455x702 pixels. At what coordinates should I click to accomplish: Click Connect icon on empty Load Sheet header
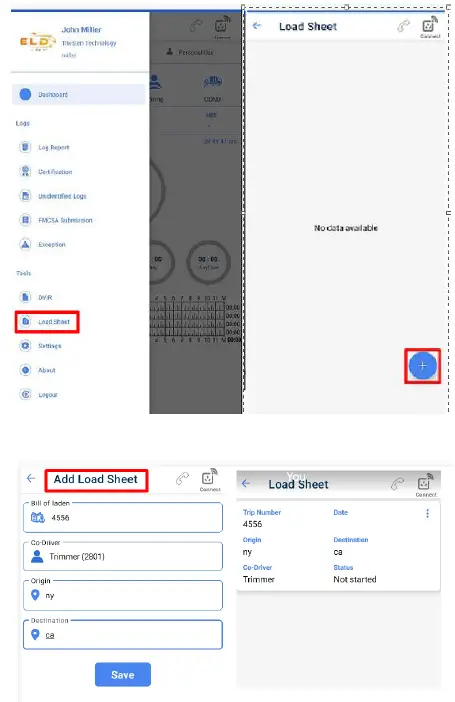click(429, 27)
